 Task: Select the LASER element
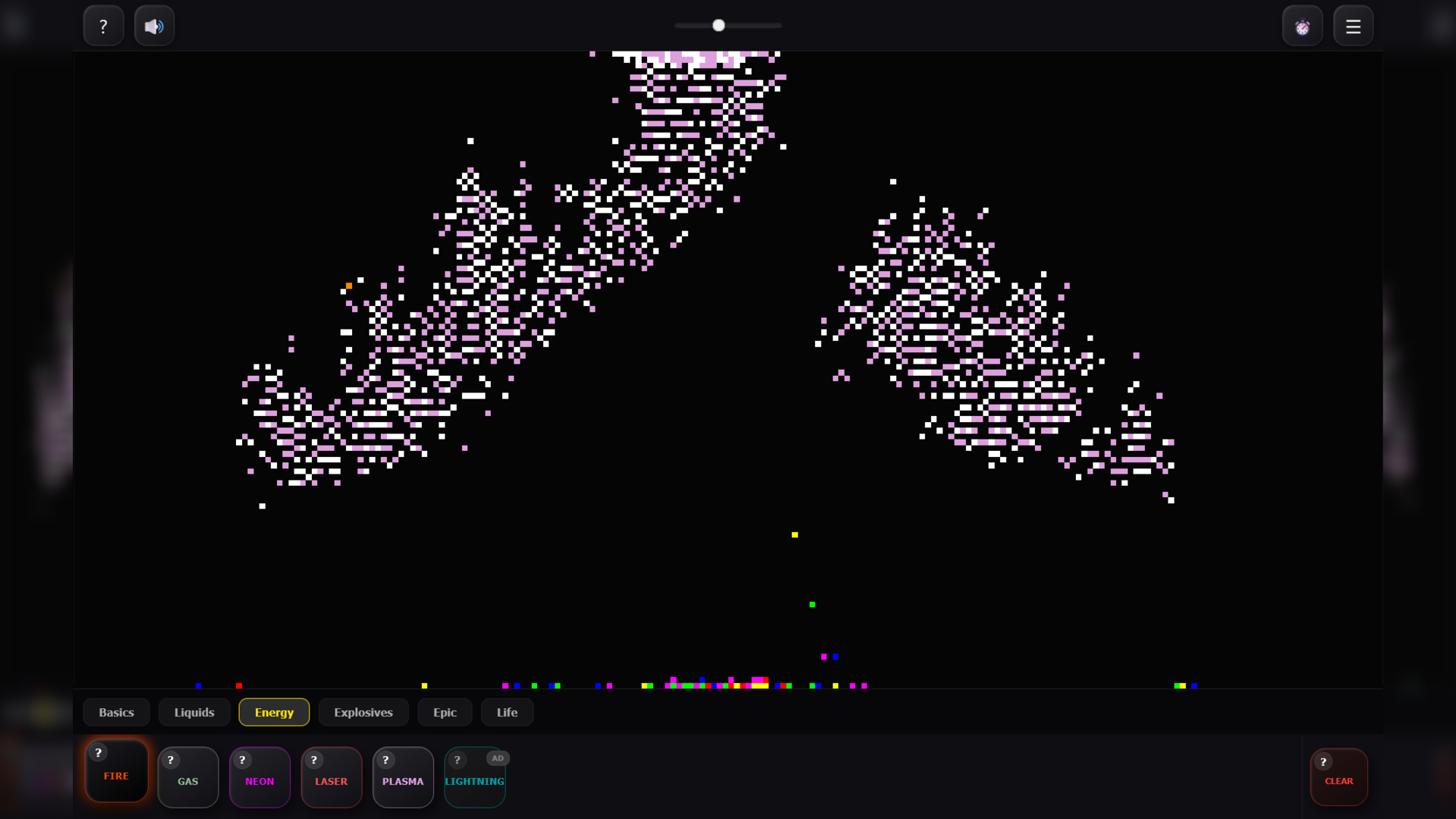click(331, 780)
